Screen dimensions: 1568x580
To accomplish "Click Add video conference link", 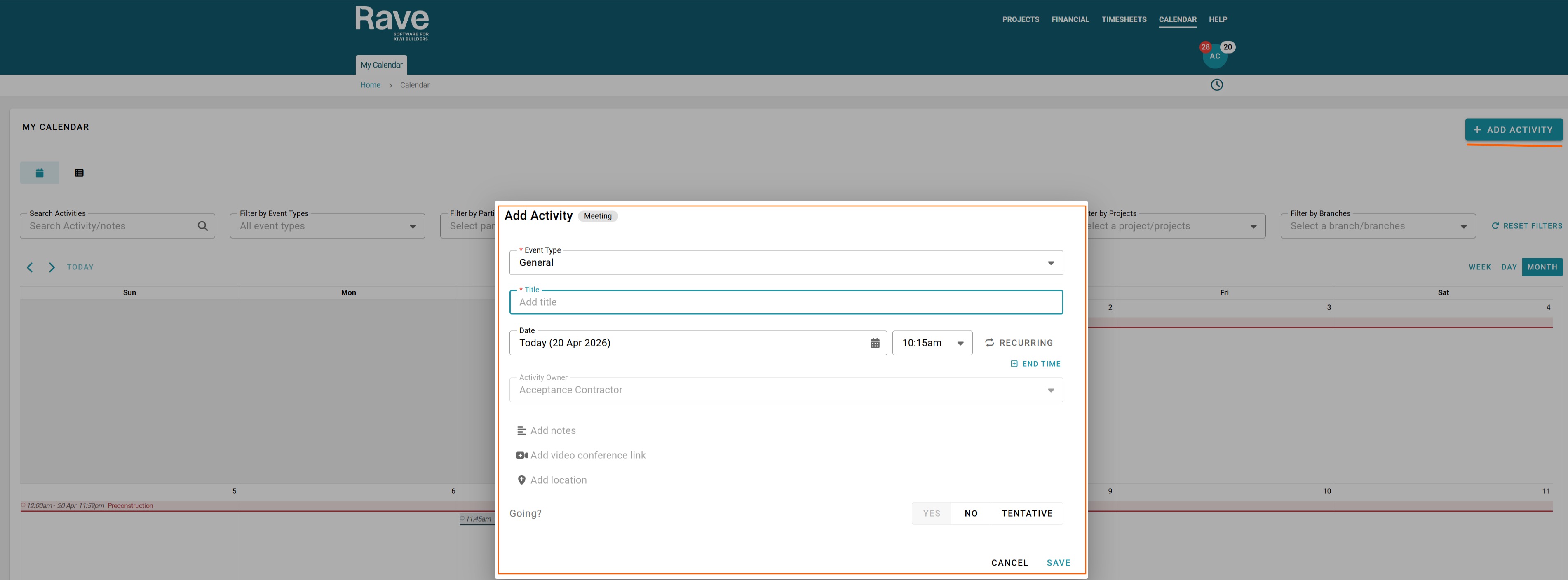I will [x=587, y=455].
